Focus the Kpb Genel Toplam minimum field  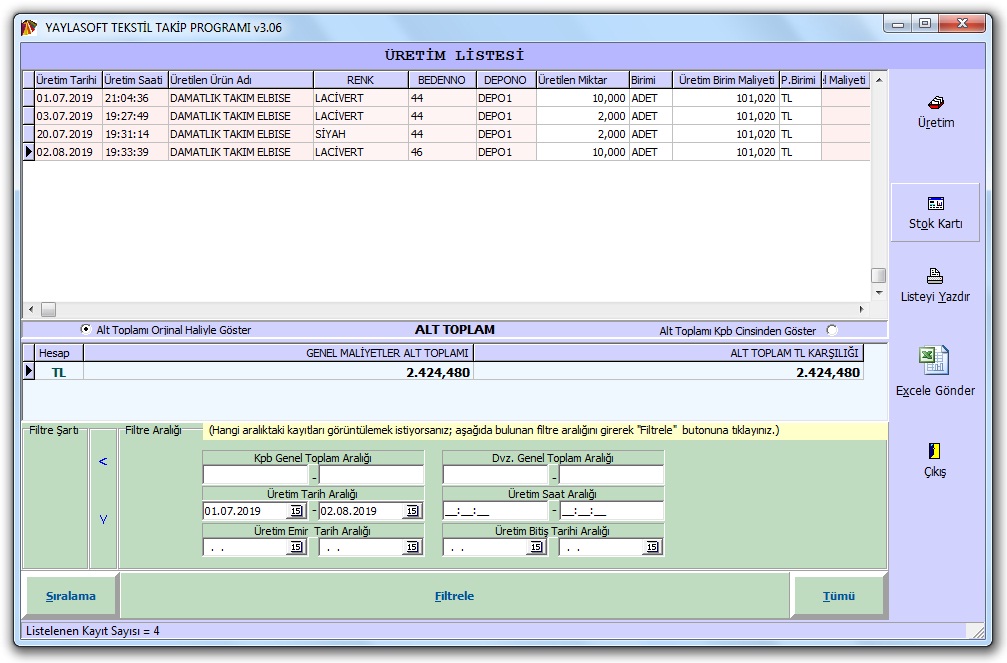coord(256,475)
